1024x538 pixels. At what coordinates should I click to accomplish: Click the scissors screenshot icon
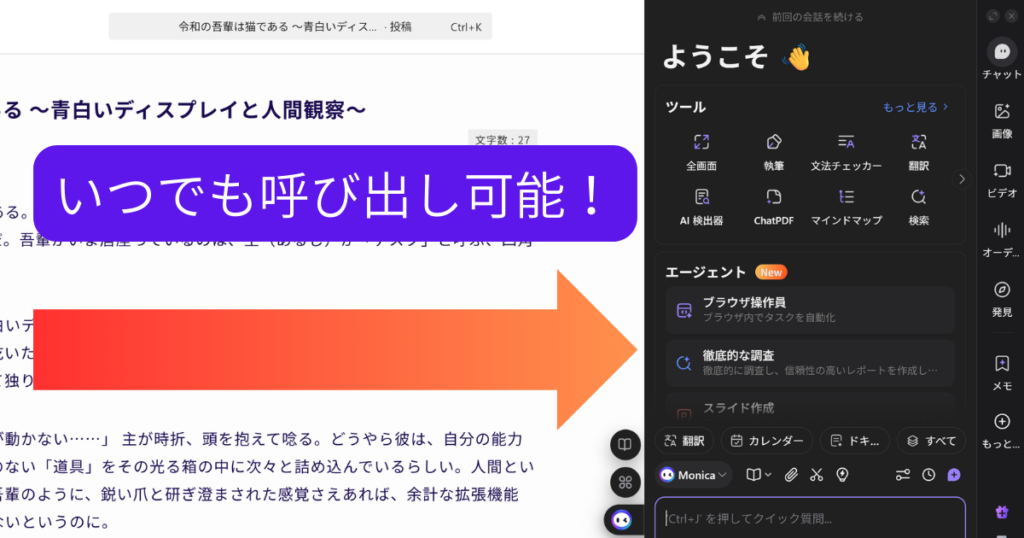pyautogui.click(x=816, y=475)
